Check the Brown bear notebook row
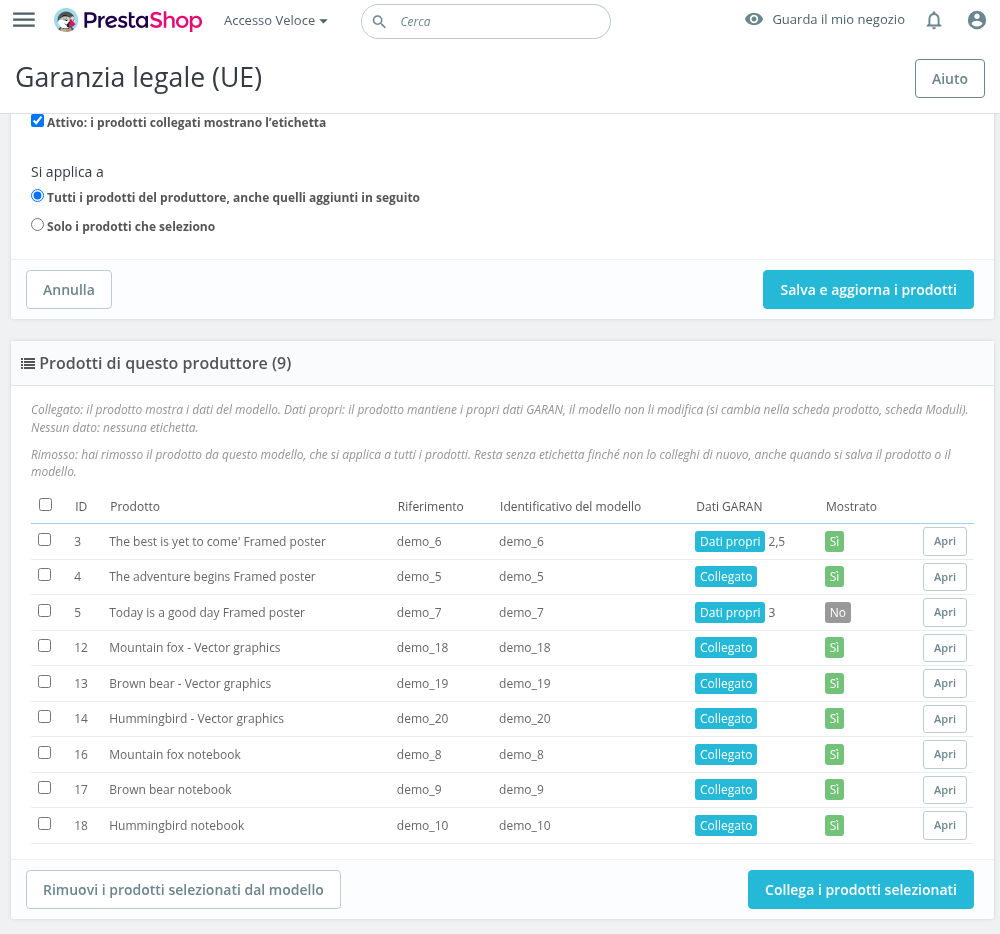Viewport: 1000px width, 934px height. click(45, 788)
